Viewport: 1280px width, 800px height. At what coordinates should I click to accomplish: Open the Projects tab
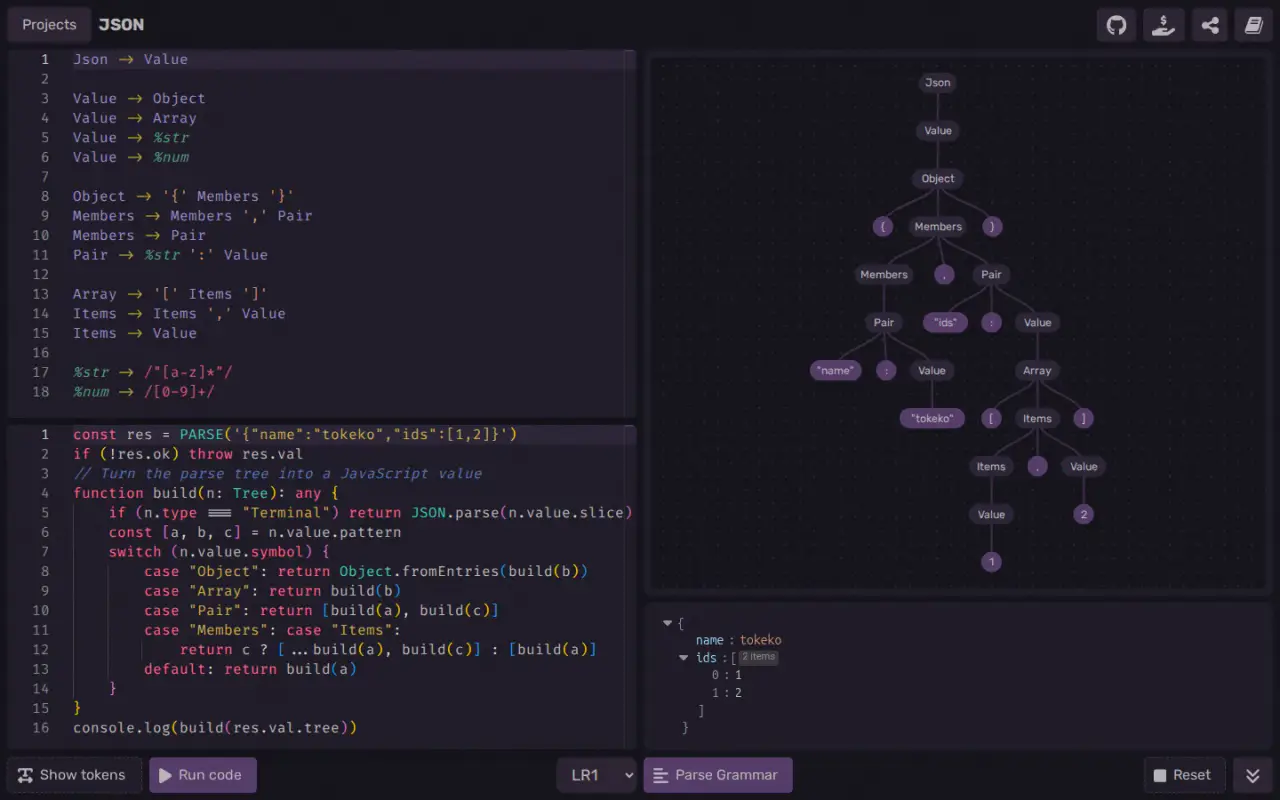[49, 24]
